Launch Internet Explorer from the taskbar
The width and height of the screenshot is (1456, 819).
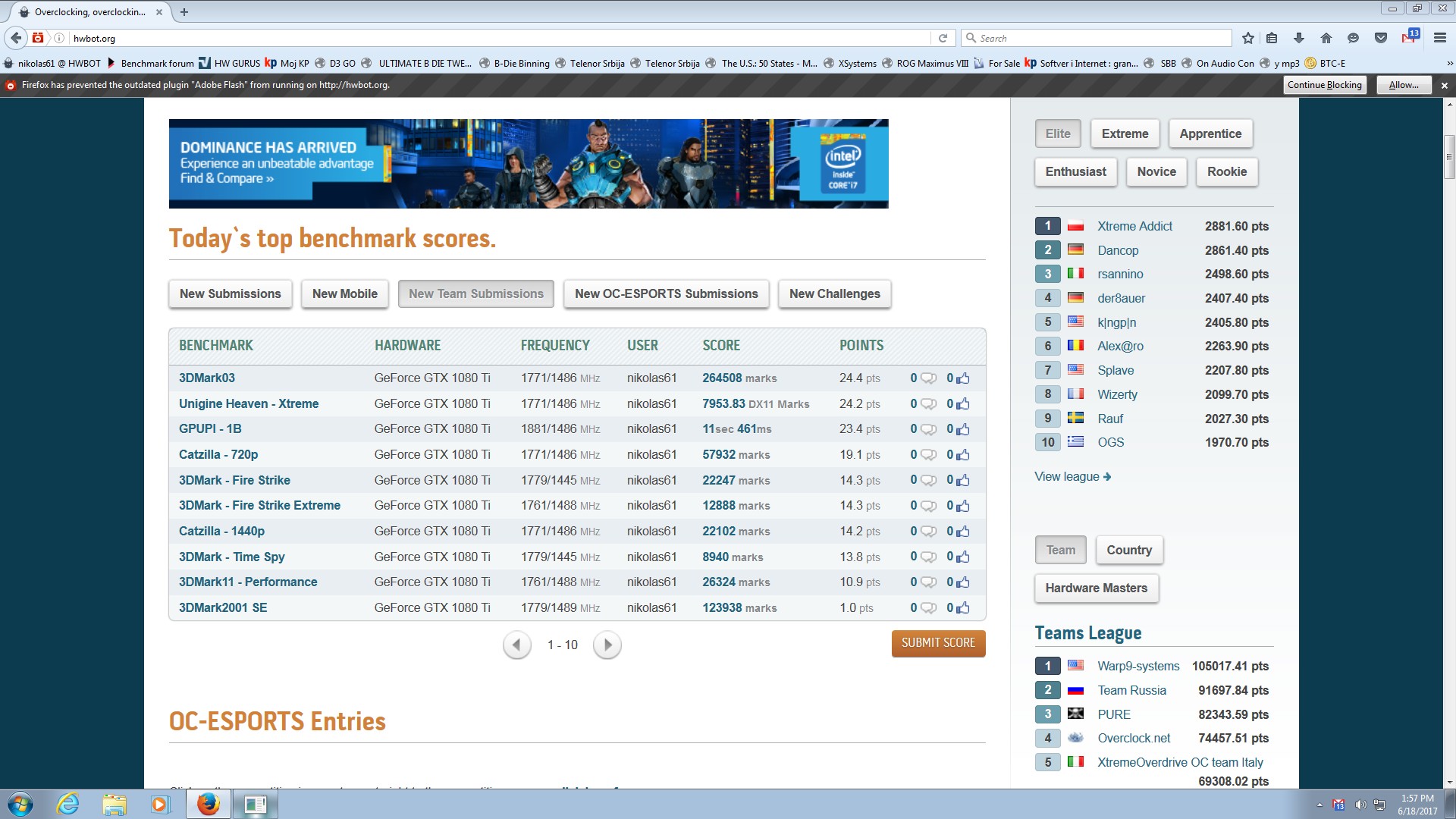tap(68, 804)
